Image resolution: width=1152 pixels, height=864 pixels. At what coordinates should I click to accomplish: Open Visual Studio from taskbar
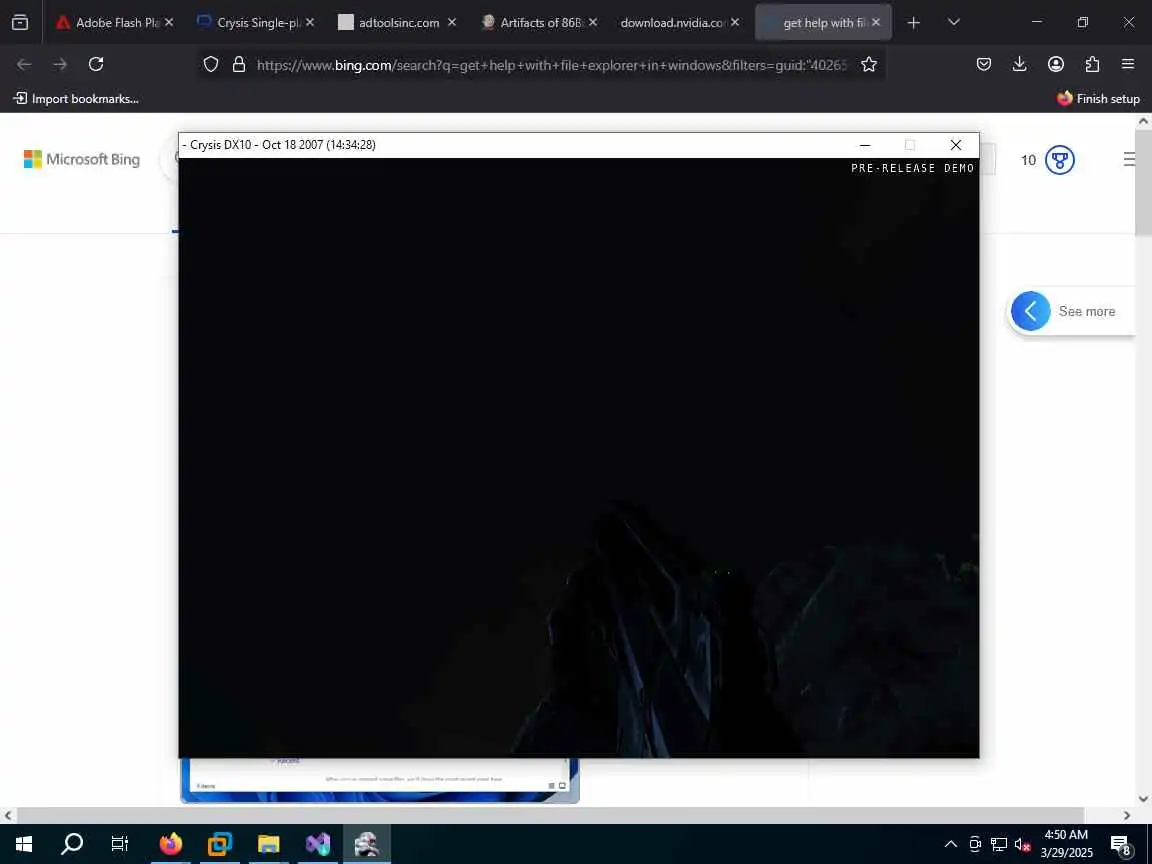click(318, 843)
